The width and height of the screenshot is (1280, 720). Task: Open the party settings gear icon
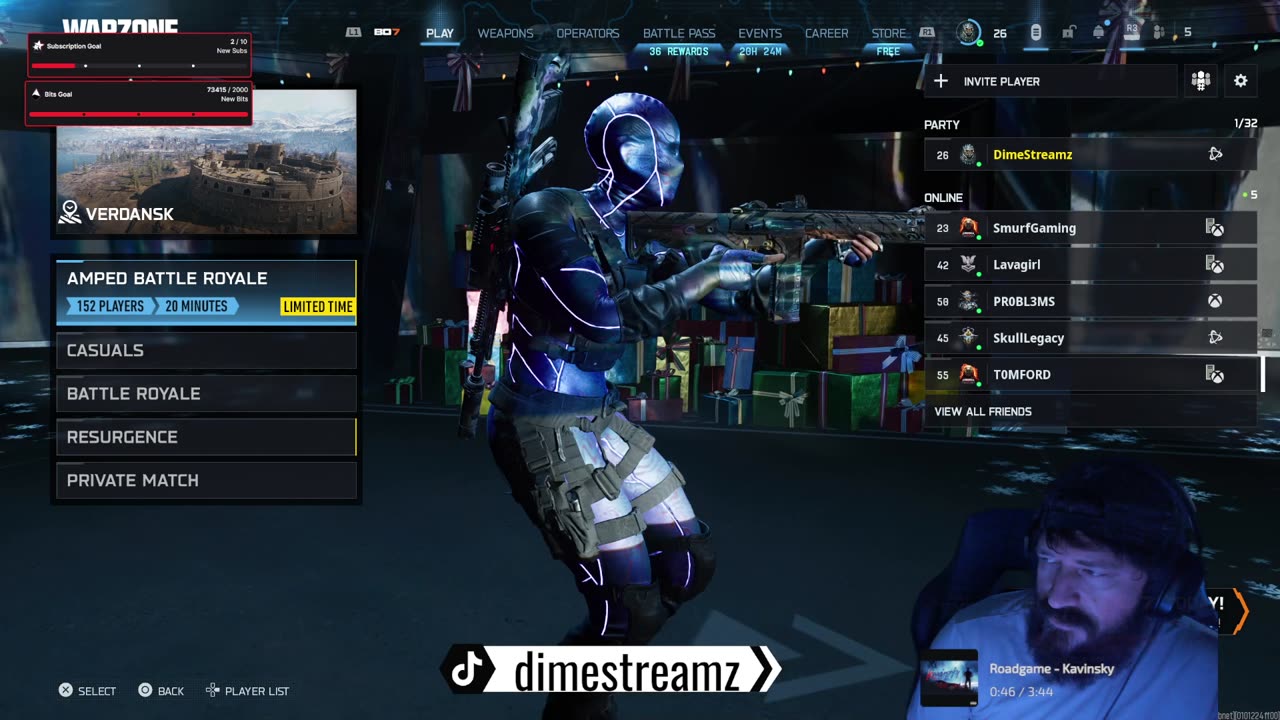coord(1240,81)
